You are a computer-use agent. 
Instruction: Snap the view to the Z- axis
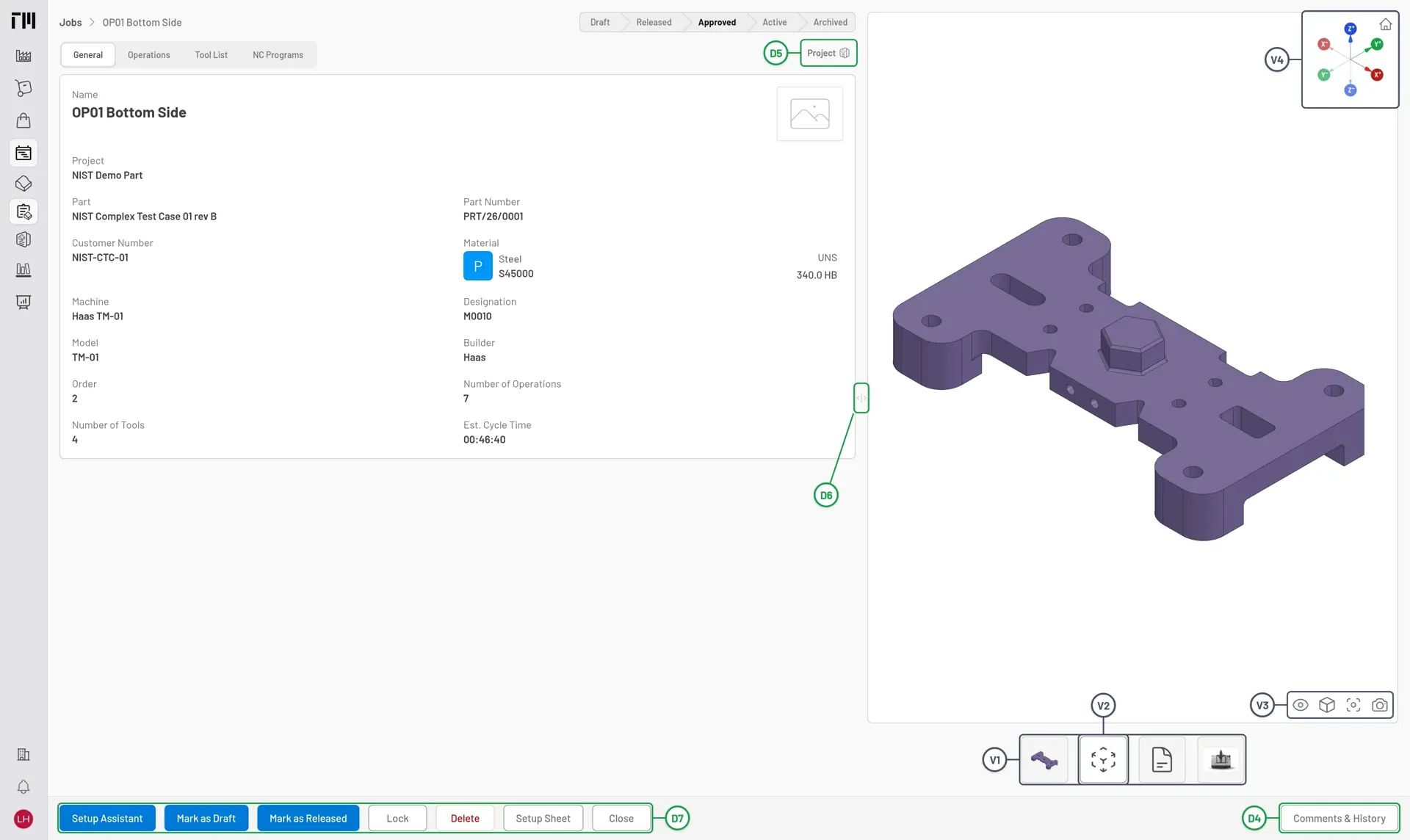click(1351, 90)
